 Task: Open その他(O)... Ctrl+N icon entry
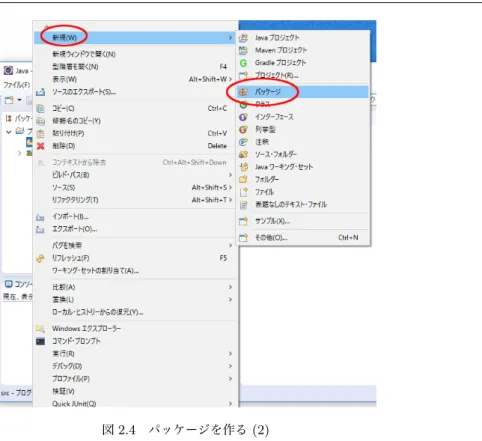tap(243, 238)
